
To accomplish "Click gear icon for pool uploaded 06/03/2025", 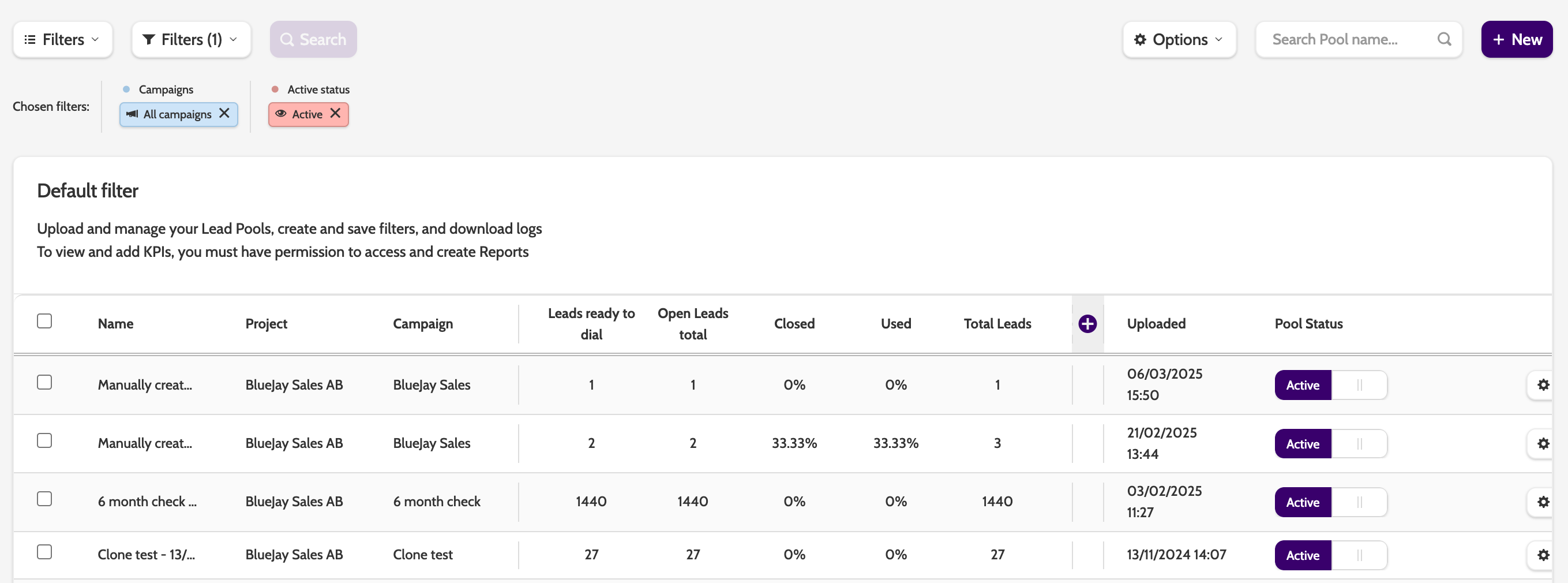I will 1543,384.
